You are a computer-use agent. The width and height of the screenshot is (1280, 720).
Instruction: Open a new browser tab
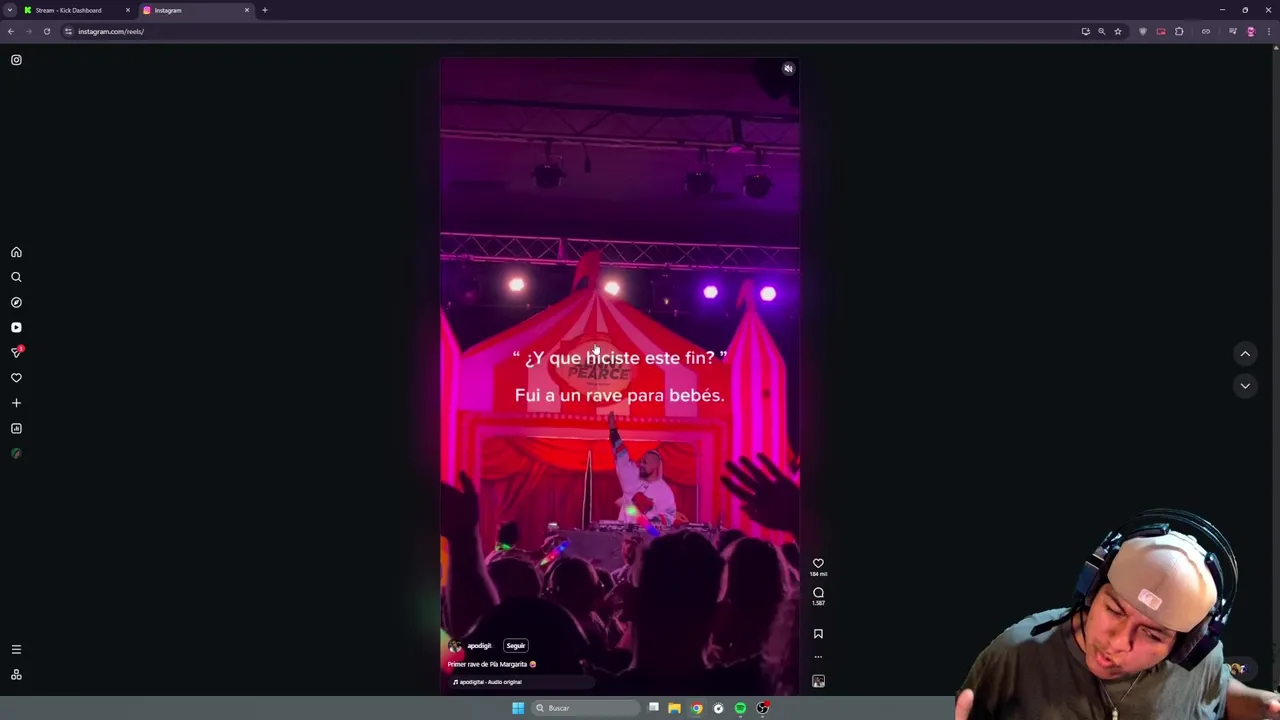click(265, 10)
